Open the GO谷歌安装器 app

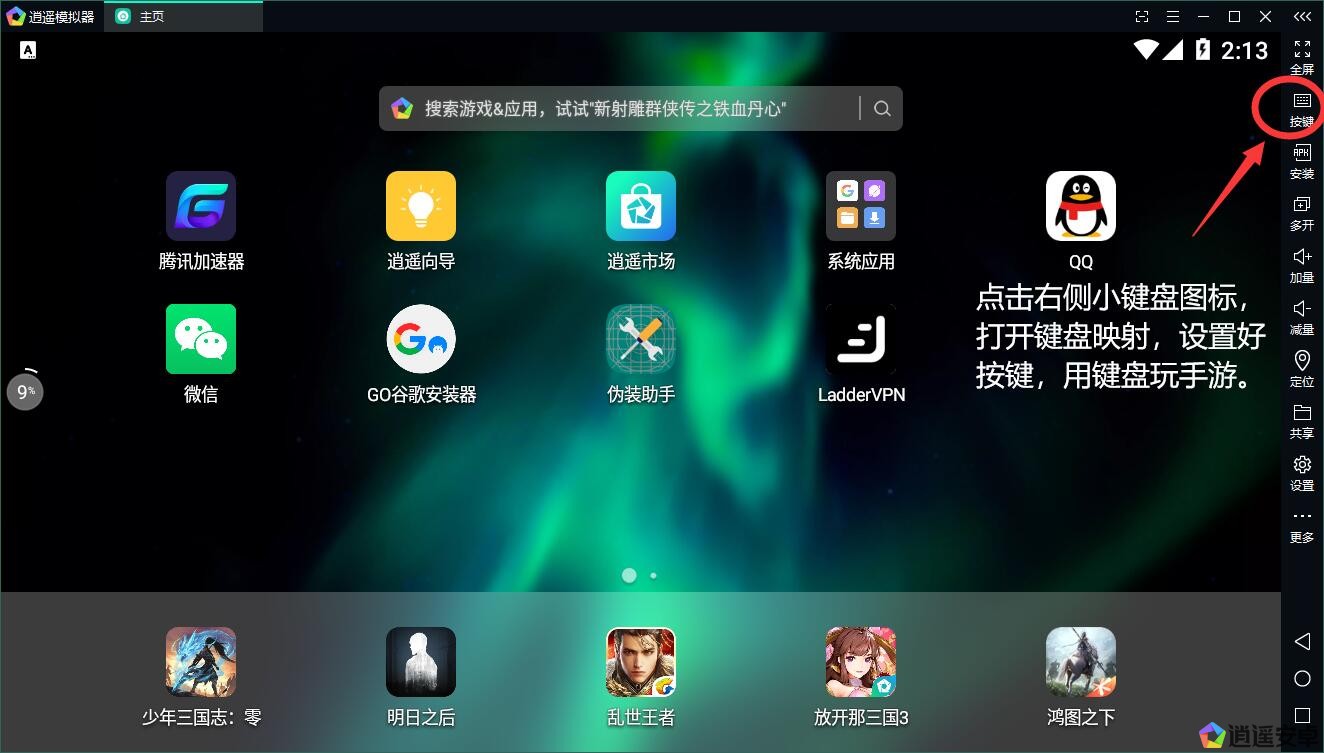(x=421, y=340)
